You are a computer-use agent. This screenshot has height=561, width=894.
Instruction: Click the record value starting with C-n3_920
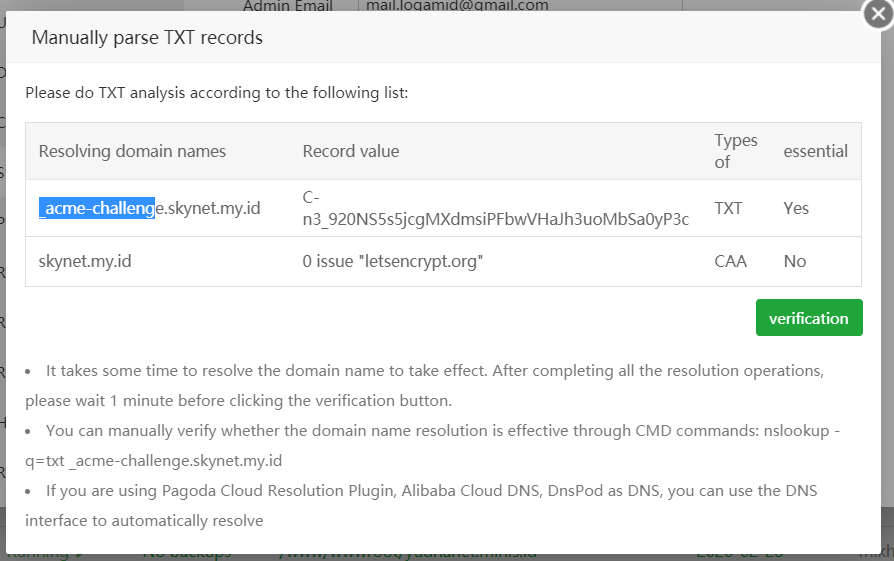click(495, 208)
